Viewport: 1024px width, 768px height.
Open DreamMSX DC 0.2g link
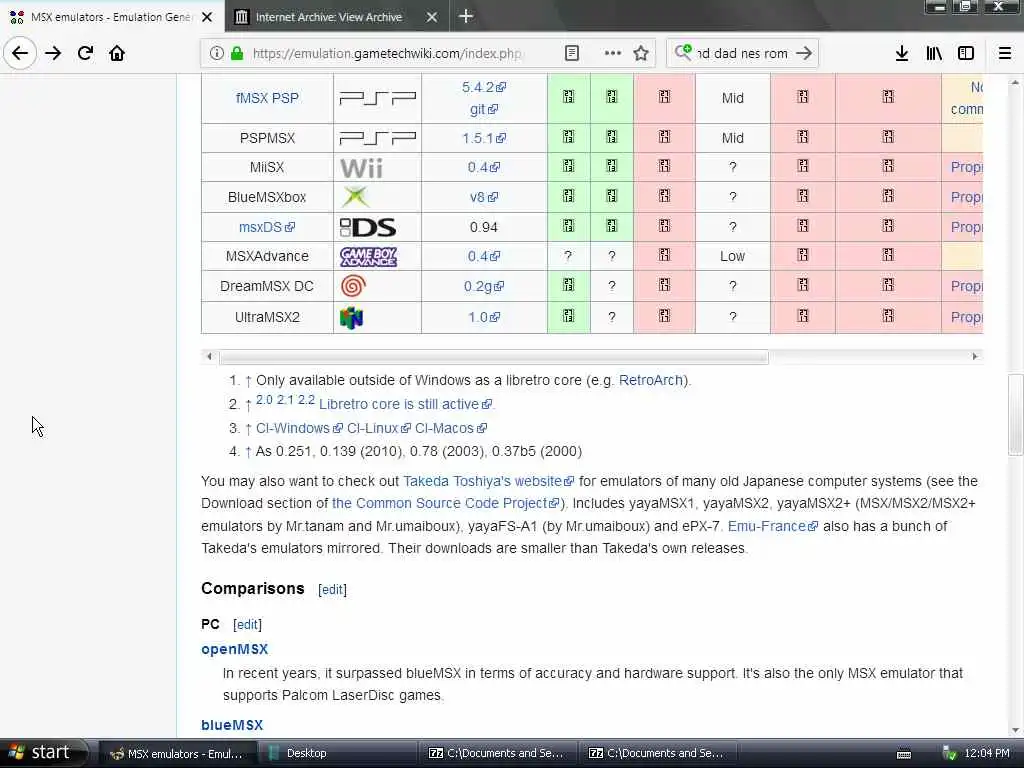pyautogui.click(x=484, y=286)
